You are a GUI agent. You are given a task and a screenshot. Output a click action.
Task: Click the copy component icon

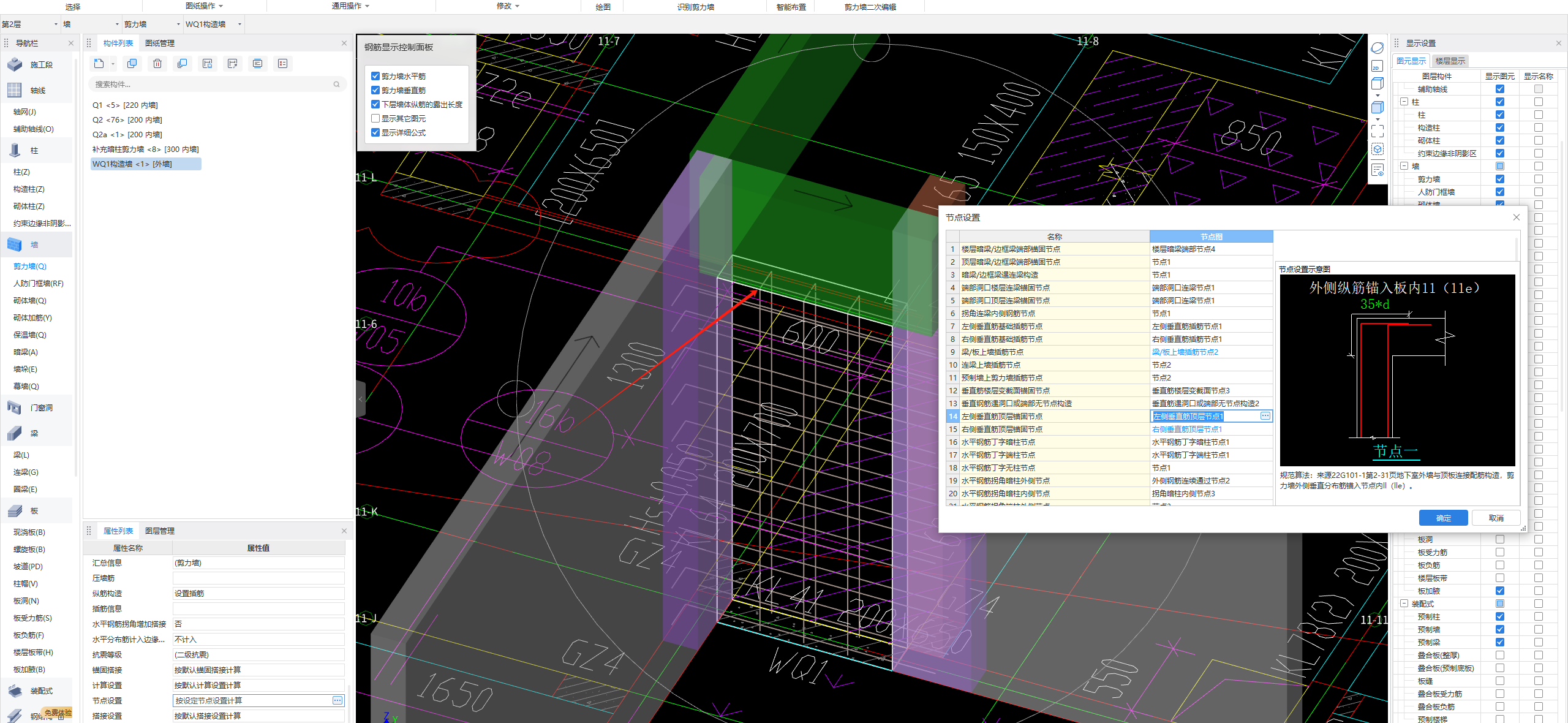pos(132,64)
